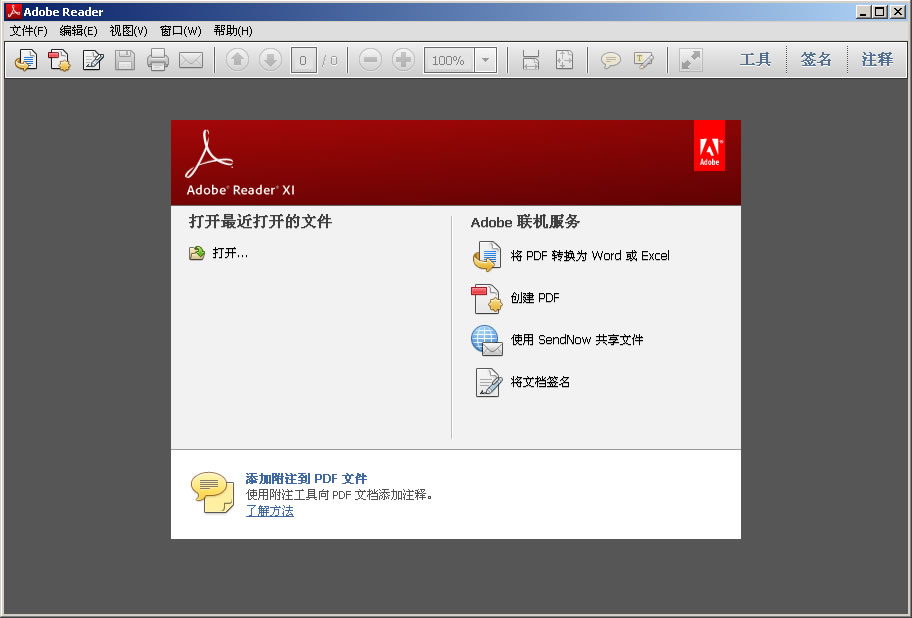Click the page number input field
The image size is (912, 618).
[305, 60]
